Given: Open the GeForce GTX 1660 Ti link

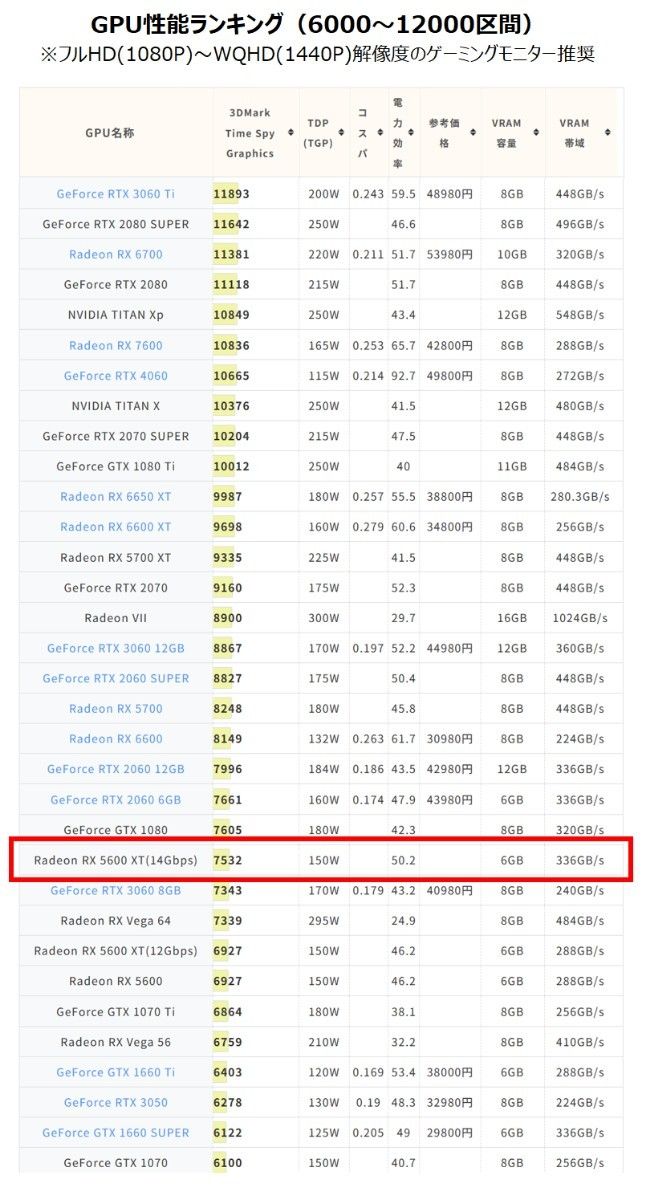Looking at the screenshot, I should [x=116, y=1072].
